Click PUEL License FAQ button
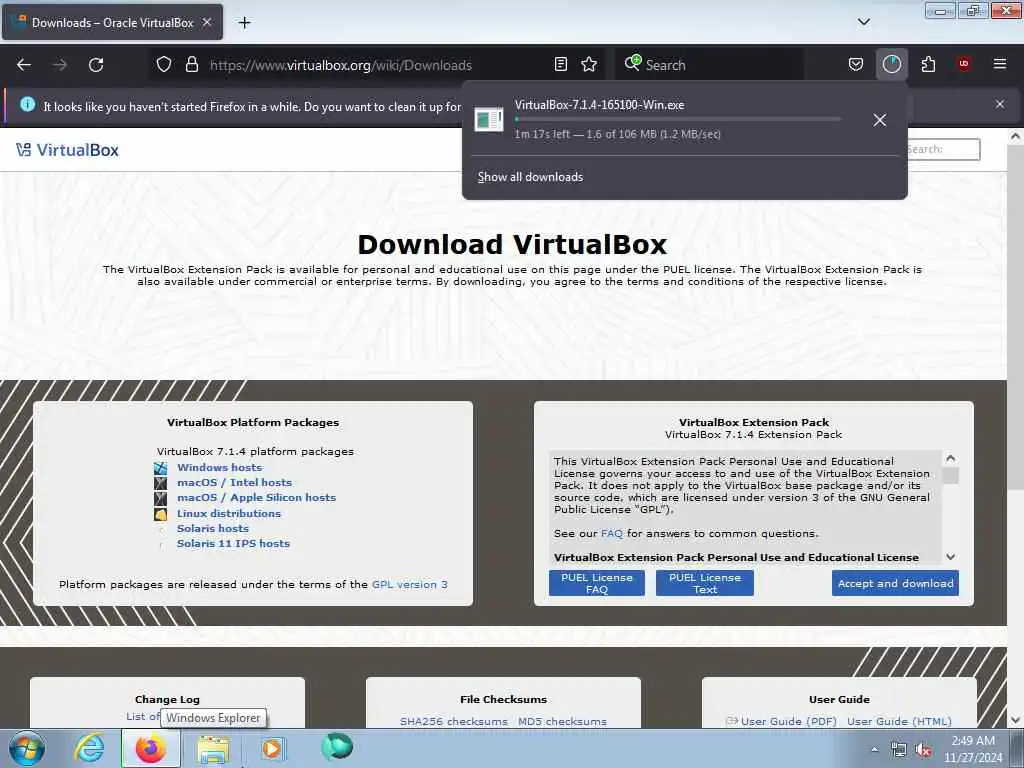 (596, 583)
